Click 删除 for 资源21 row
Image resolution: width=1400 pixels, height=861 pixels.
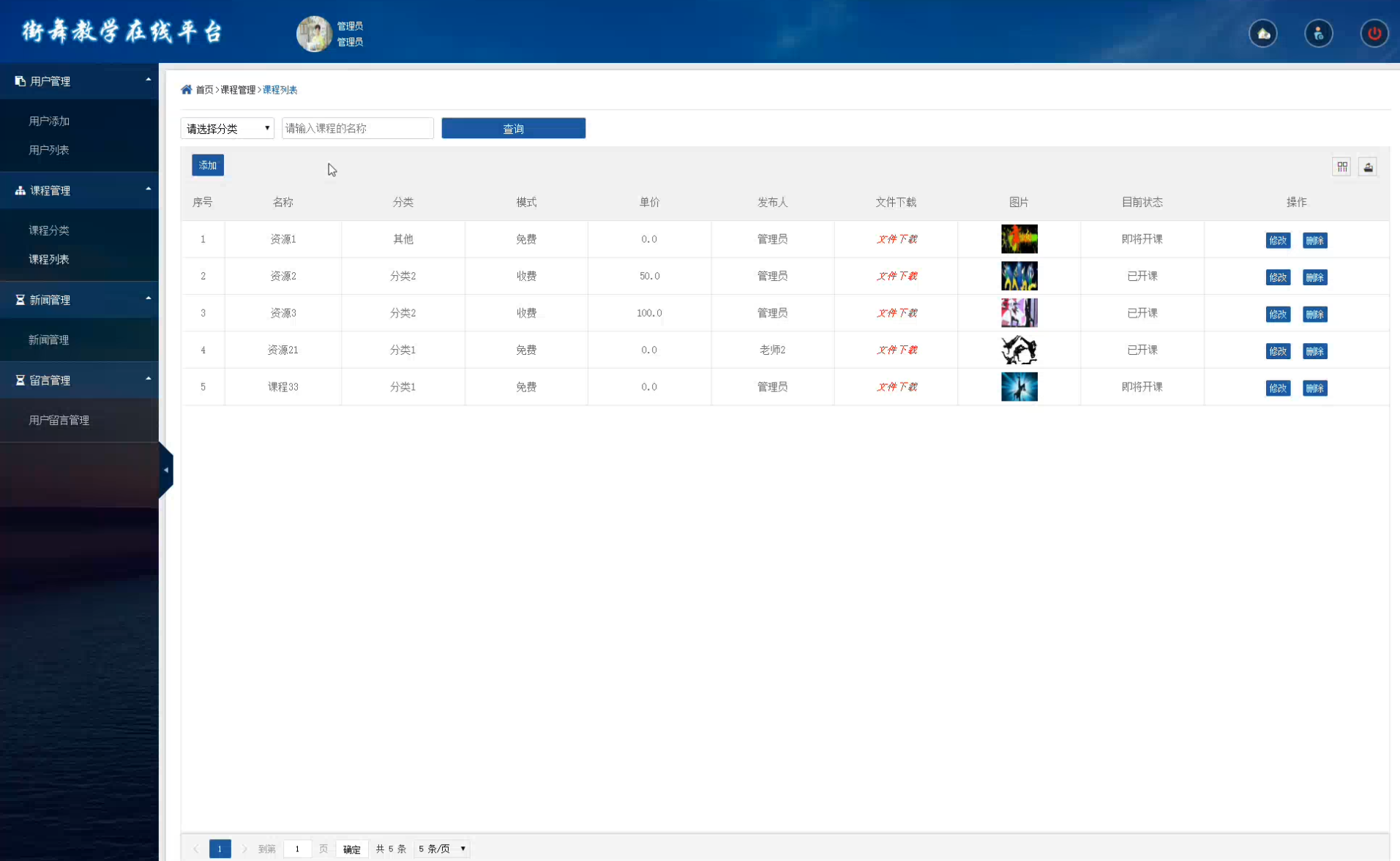pos(1314,351)
